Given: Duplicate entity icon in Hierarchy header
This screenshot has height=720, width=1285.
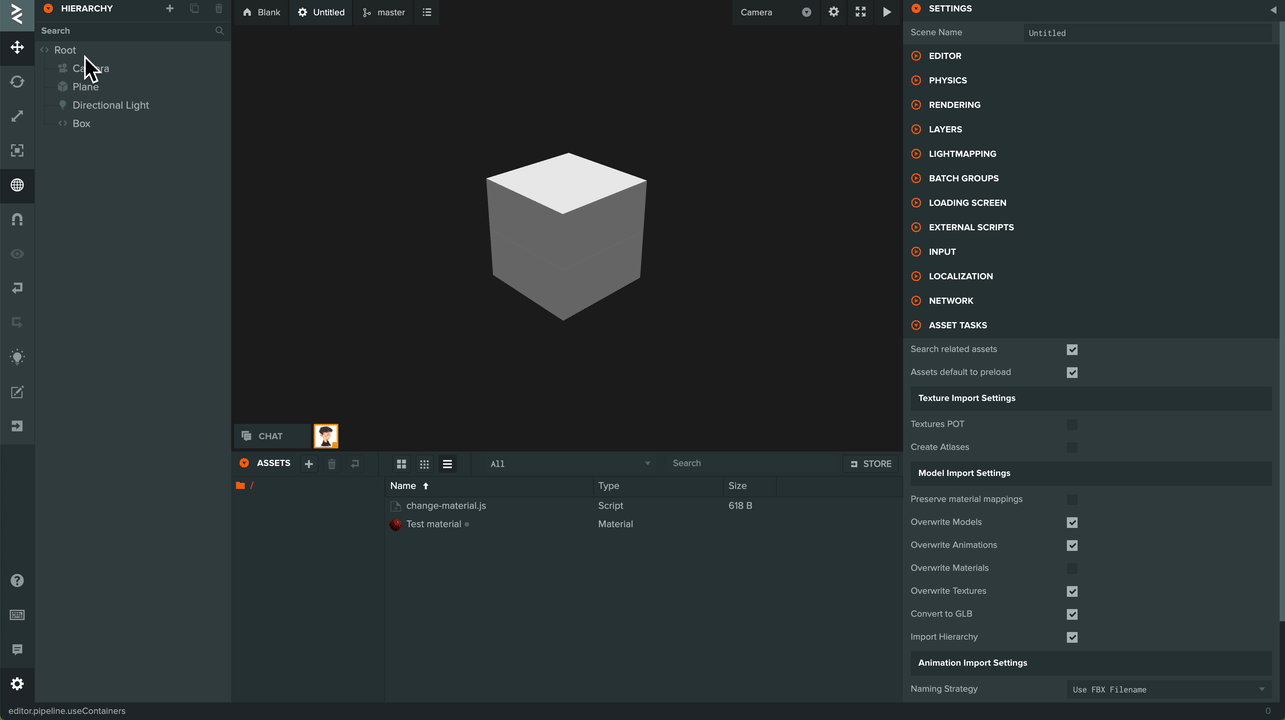Looking at the screenshot, I should point(195,9).
